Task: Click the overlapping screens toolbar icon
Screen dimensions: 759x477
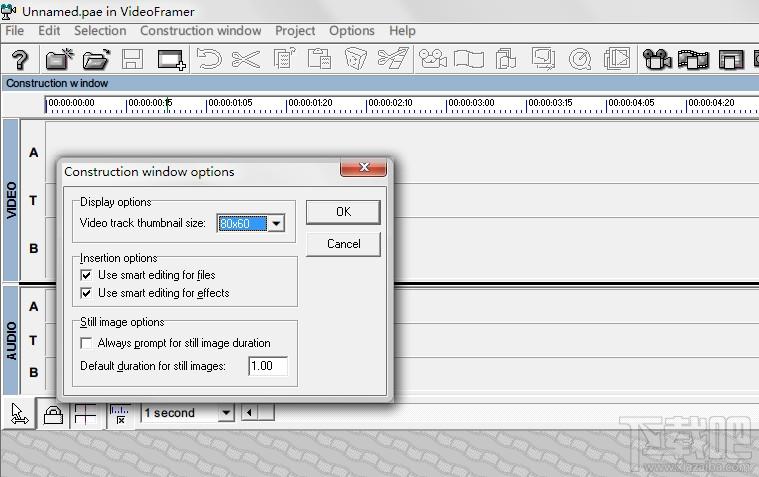Action: (543, 59)
